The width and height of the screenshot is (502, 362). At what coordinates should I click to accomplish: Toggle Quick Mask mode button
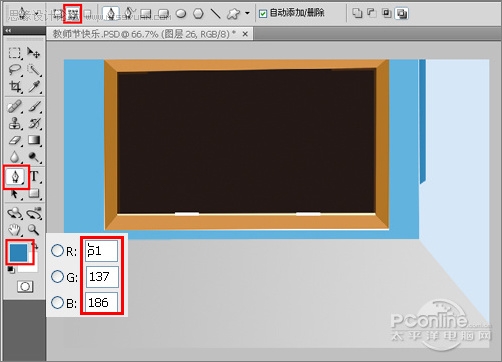(25, 287)
